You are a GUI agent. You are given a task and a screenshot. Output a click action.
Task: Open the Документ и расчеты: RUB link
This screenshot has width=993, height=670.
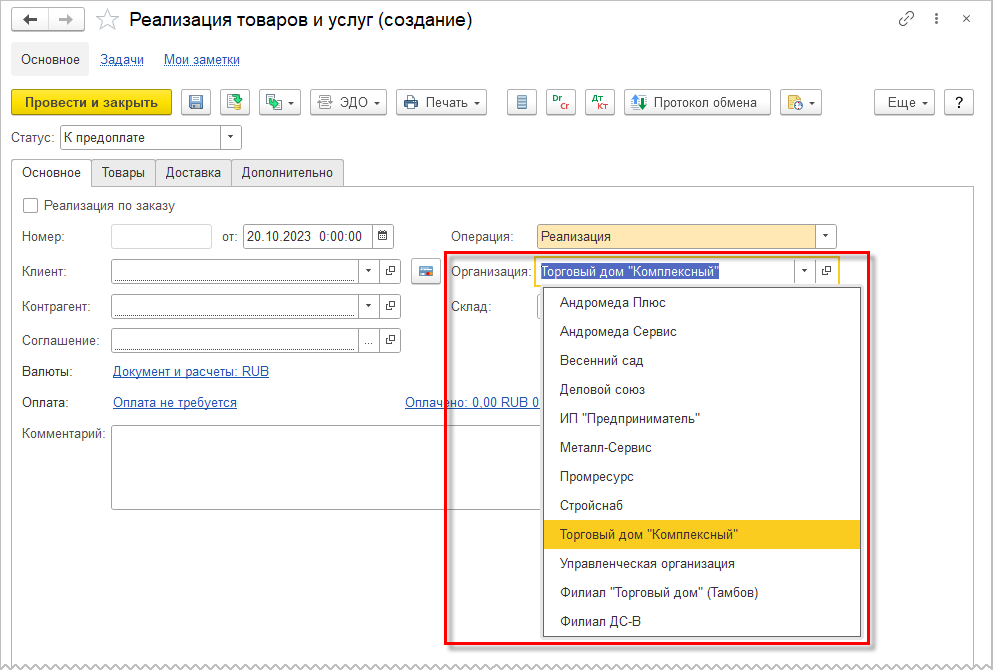point(191,372)
